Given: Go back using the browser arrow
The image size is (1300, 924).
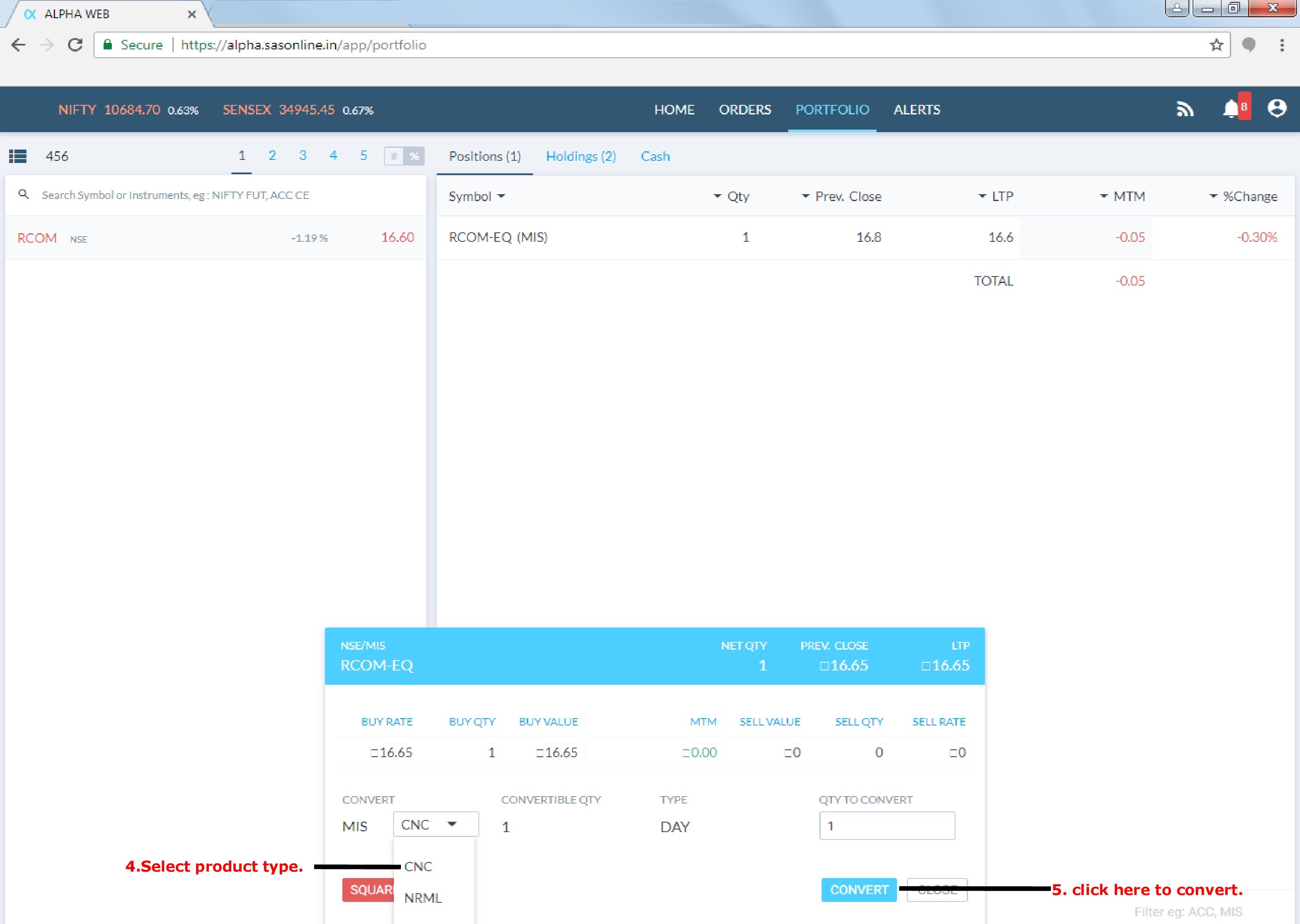Looking at the screenshot, I should pyautogui.click(x=18, y=45).
